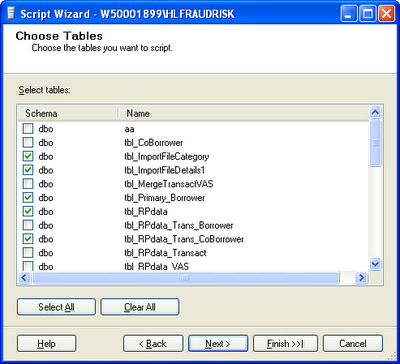
Task: Click the horizontal scrollbar left arrow
Action: [24, 278]
